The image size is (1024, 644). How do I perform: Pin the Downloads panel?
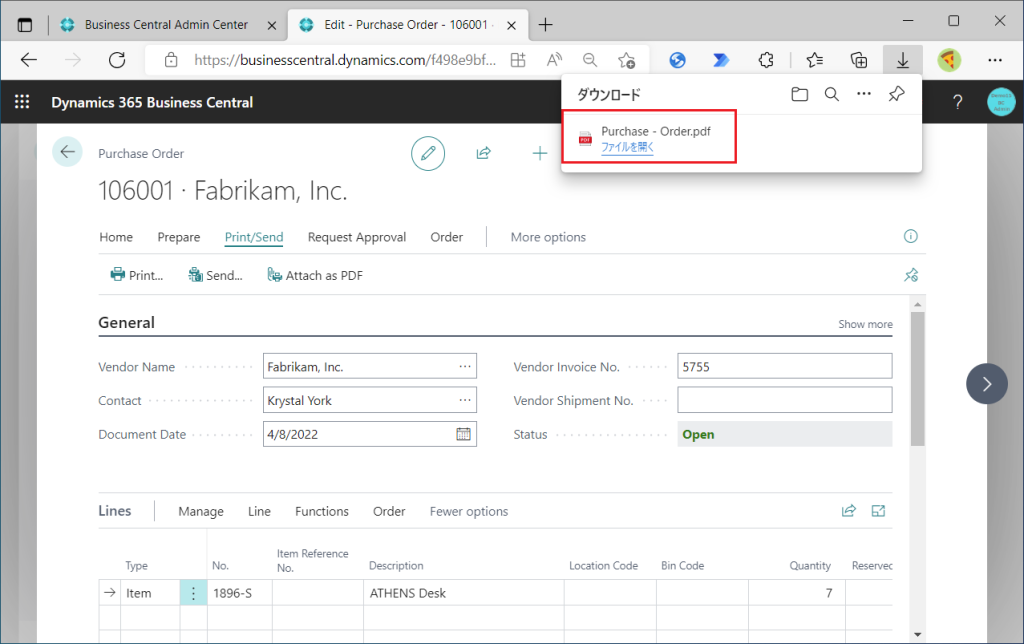point(897,94)
